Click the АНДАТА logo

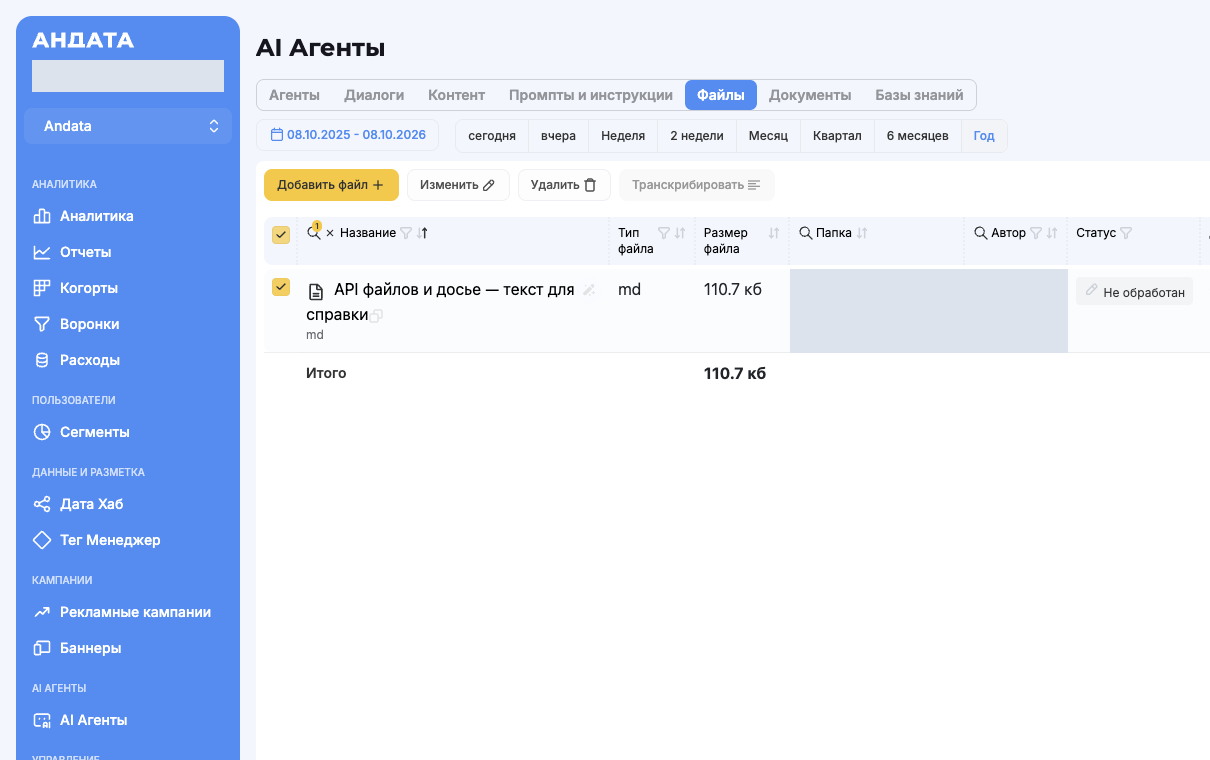[x=83, y=41]
